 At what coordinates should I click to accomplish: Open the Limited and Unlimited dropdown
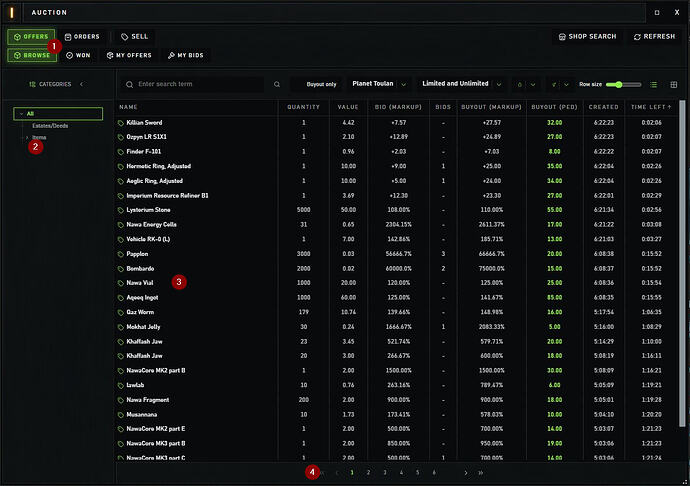(461, 84)
